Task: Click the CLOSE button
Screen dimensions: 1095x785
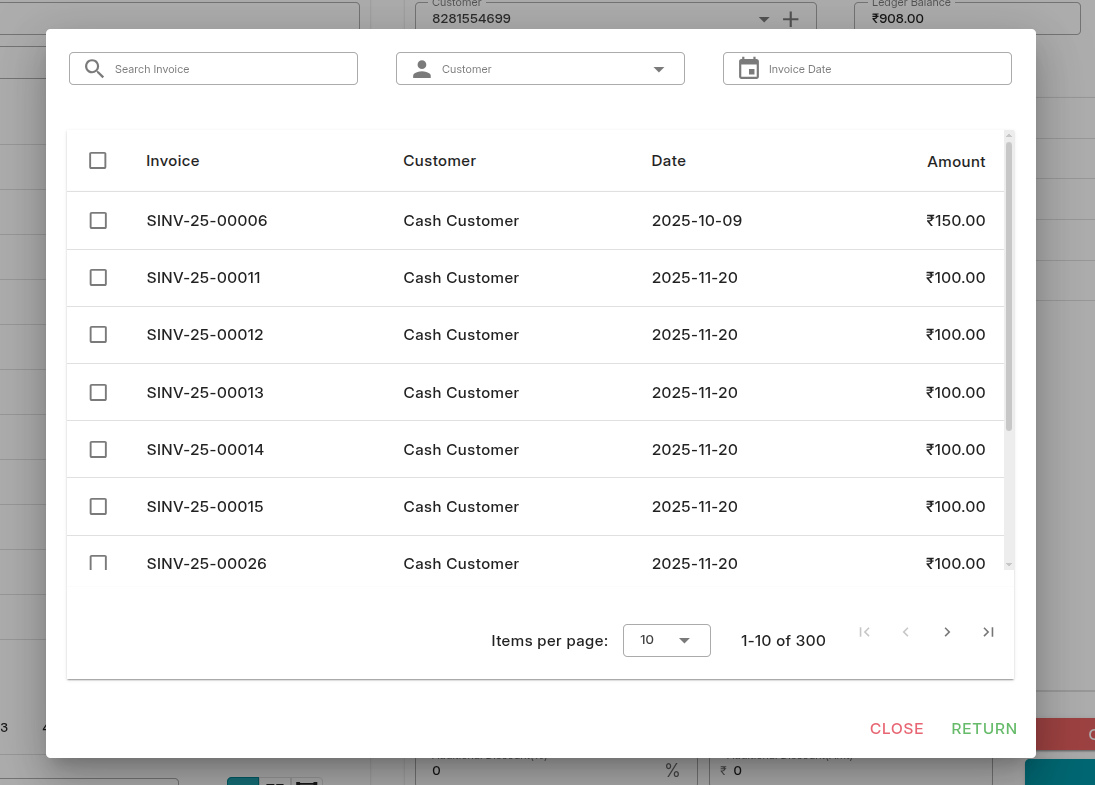Action: [897, 728]
